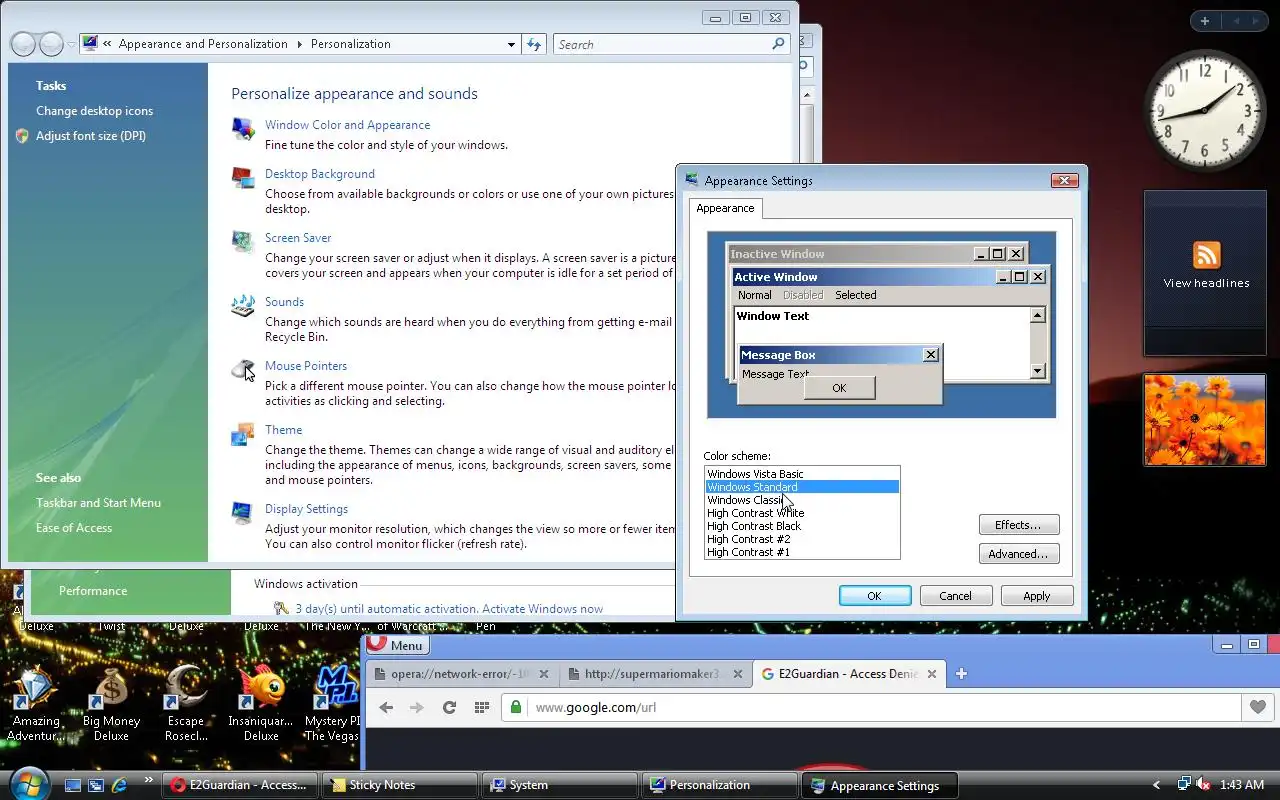
Task: Select Windows Vista Basic color scheme
Action: click(802, 474)
